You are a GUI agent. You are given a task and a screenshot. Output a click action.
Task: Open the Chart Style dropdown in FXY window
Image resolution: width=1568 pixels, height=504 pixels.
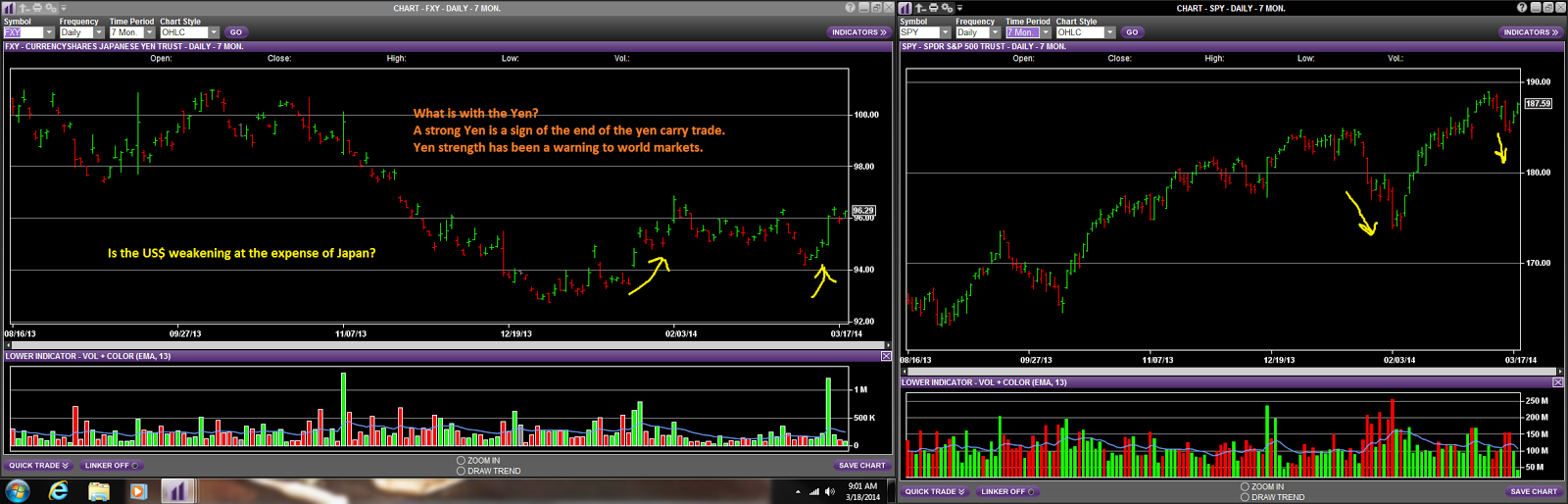[214, 32]
